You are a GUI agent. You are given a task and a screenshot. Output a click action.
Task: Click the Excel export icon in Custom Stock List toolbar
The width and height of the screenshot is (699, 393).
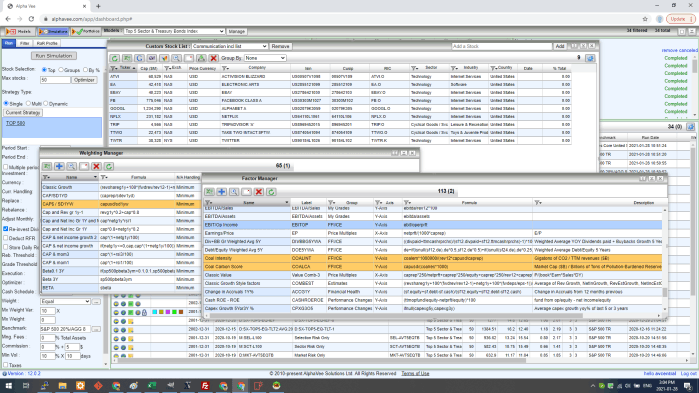127,58
